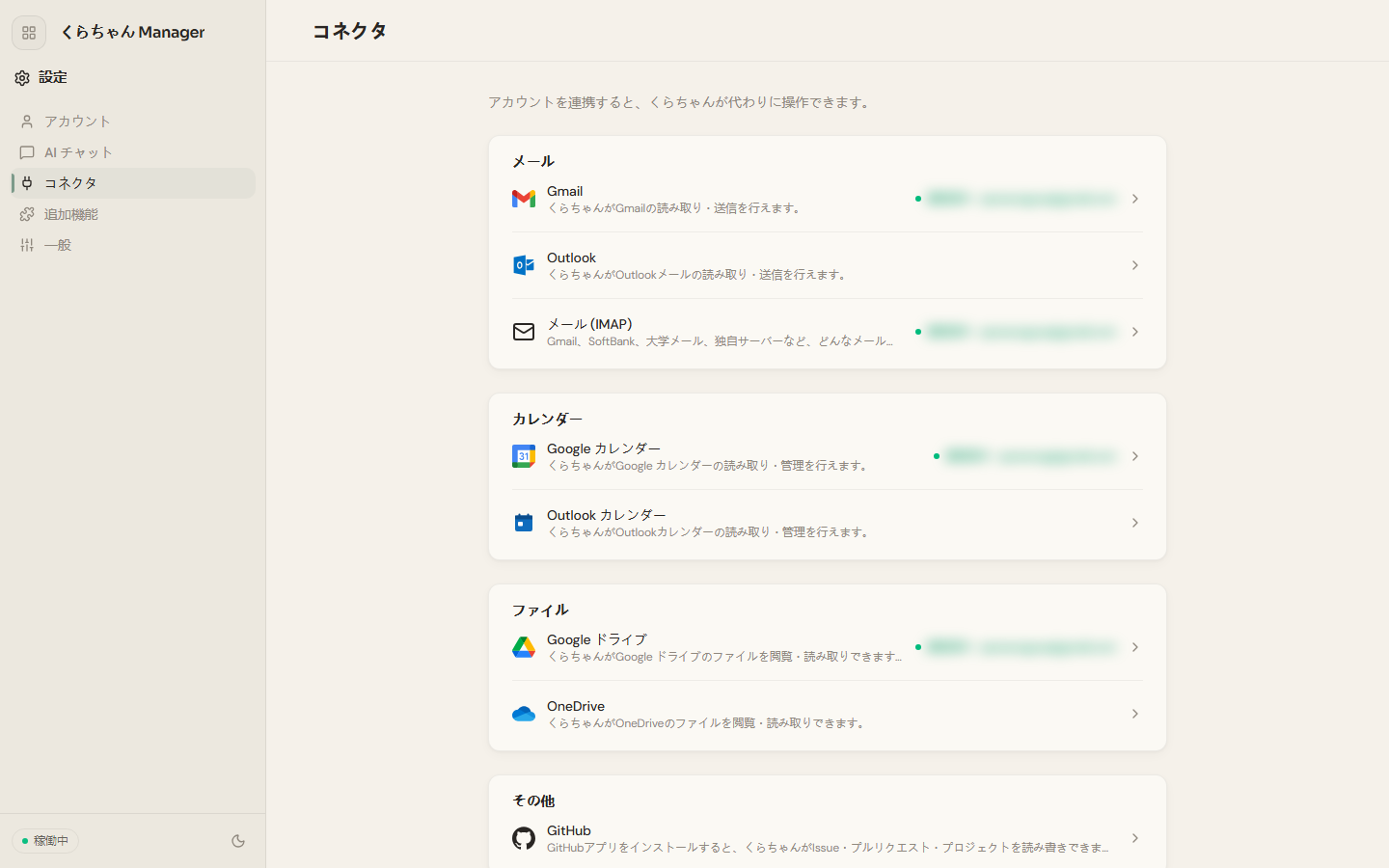Open the アカウント settings page
Image resolution: width=1389 pixels, height=868 pixels.
[133, 122]
